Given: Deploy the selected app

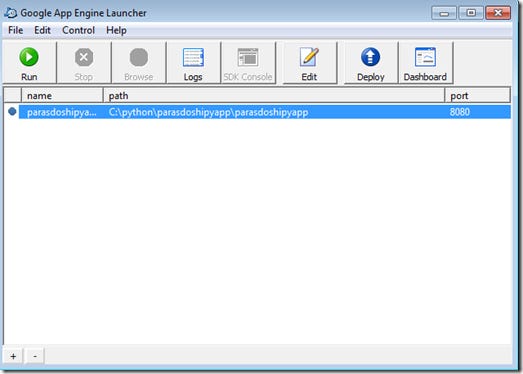Looking at the screenshot, I should click(x=371, y=62).
